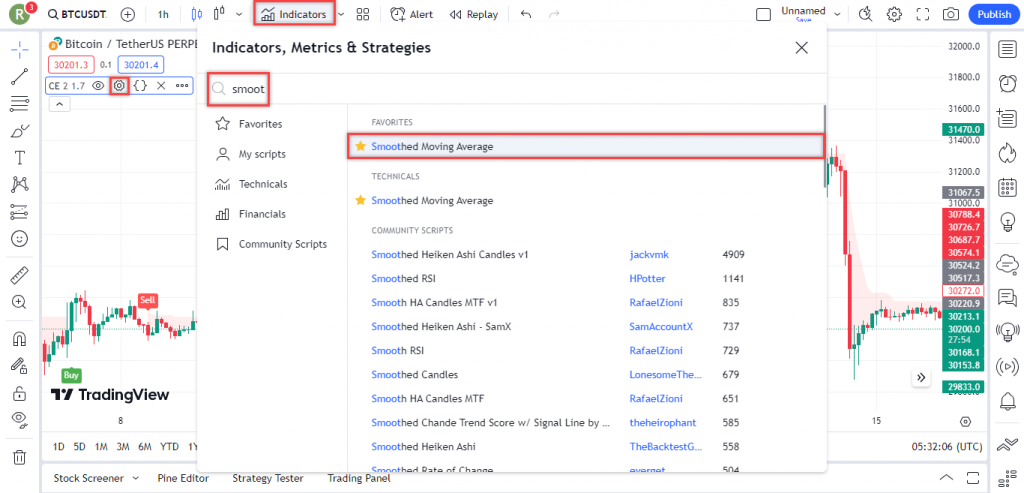Image resolution: width=1024 pixels, height=493 pixels.
Task: Select the zoom in tool
Action: tap(20, 302)
